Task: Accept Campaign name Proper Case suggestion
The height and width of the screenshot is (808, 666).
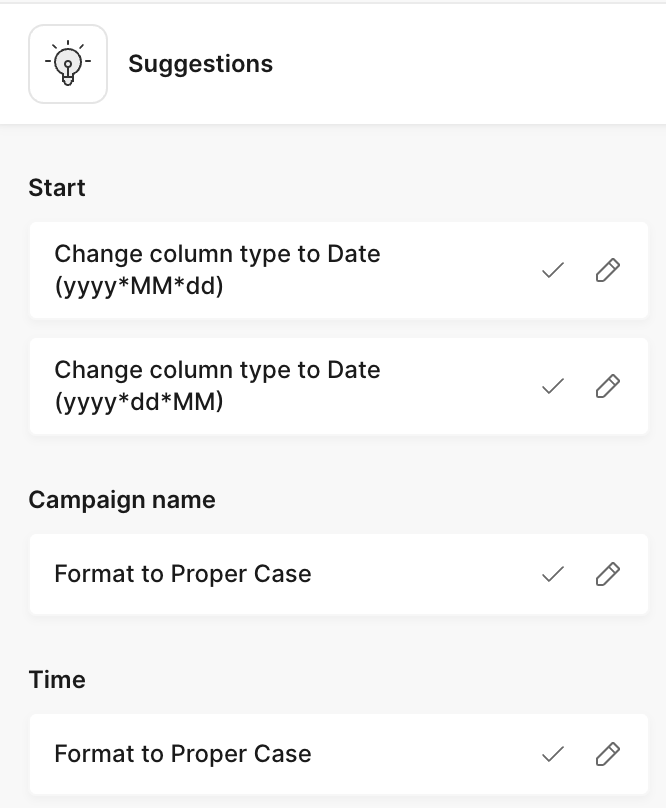Action: point(553,574)
